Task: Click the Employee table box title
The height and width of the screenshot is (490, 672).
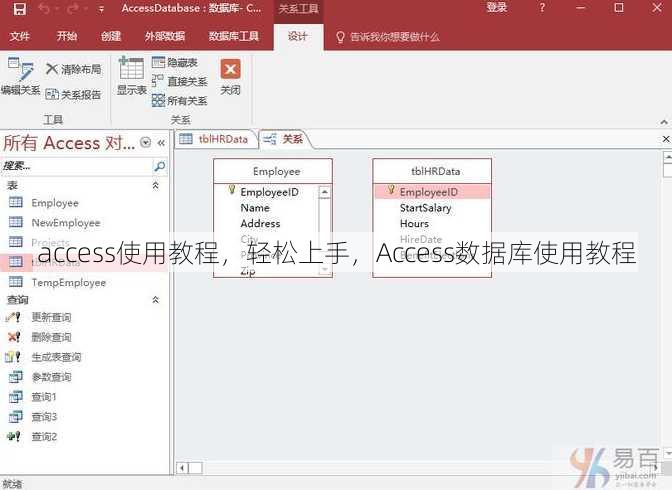Action: click(x=276, y=171)
